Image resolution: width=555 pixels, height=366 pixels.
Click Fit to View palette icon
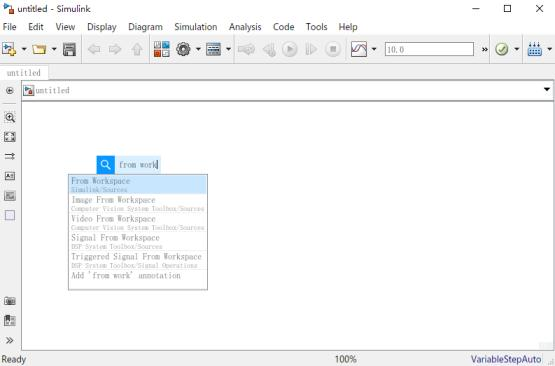[x=10, y=137]
